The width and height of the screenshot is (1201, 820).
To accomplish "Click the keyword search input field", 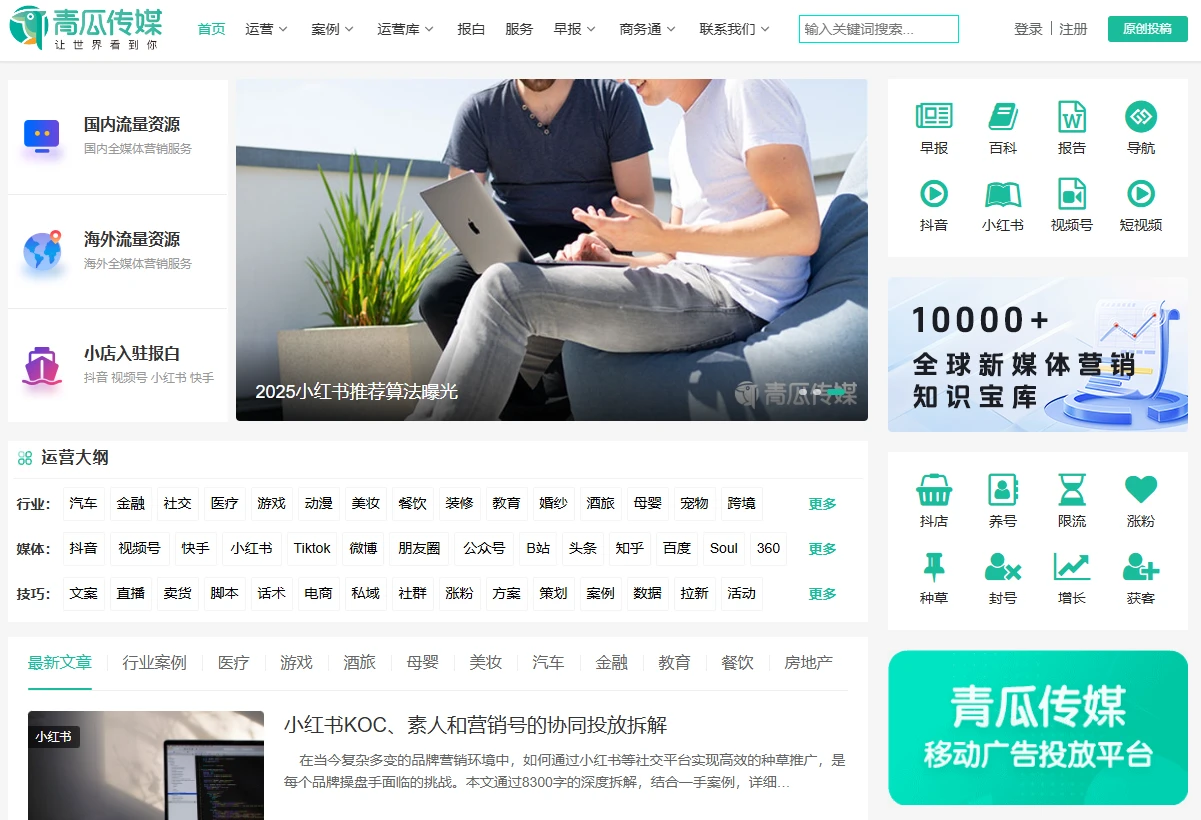I will point(878,29).
